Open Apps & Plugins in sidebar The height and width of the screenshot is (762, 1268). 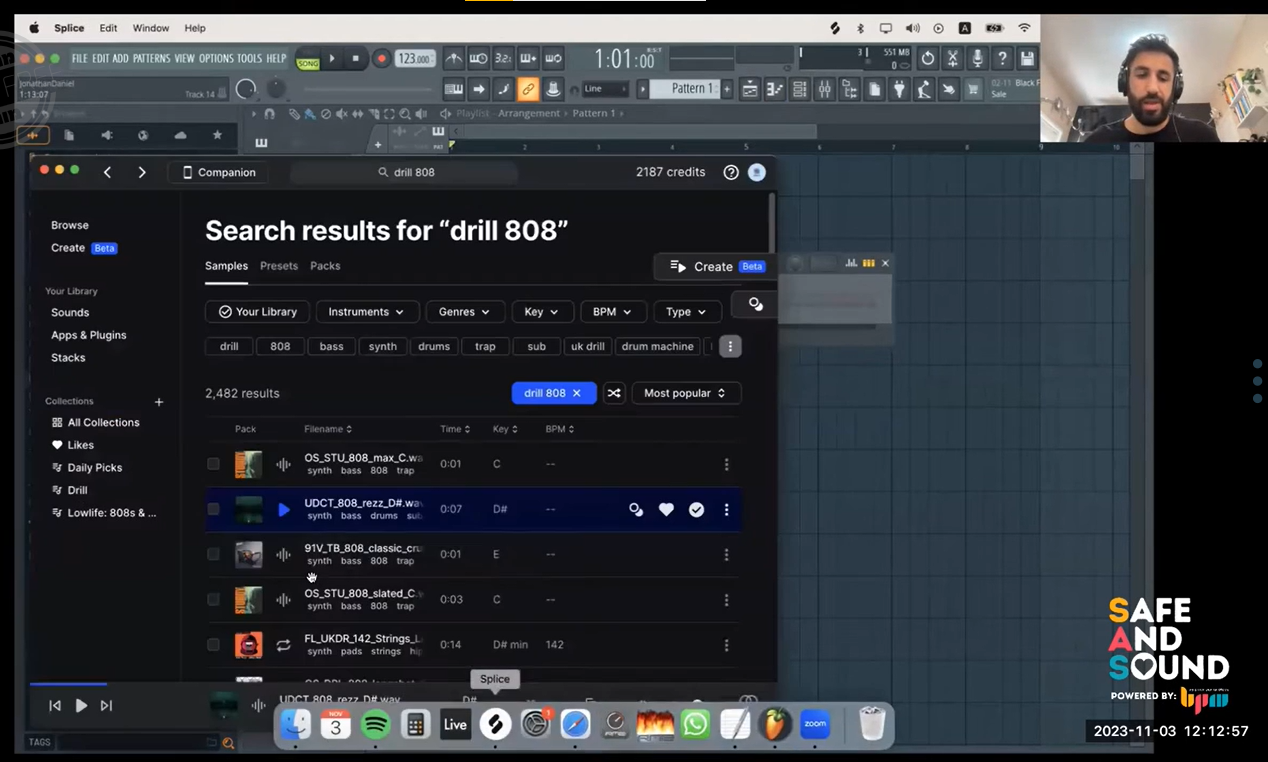89,335
